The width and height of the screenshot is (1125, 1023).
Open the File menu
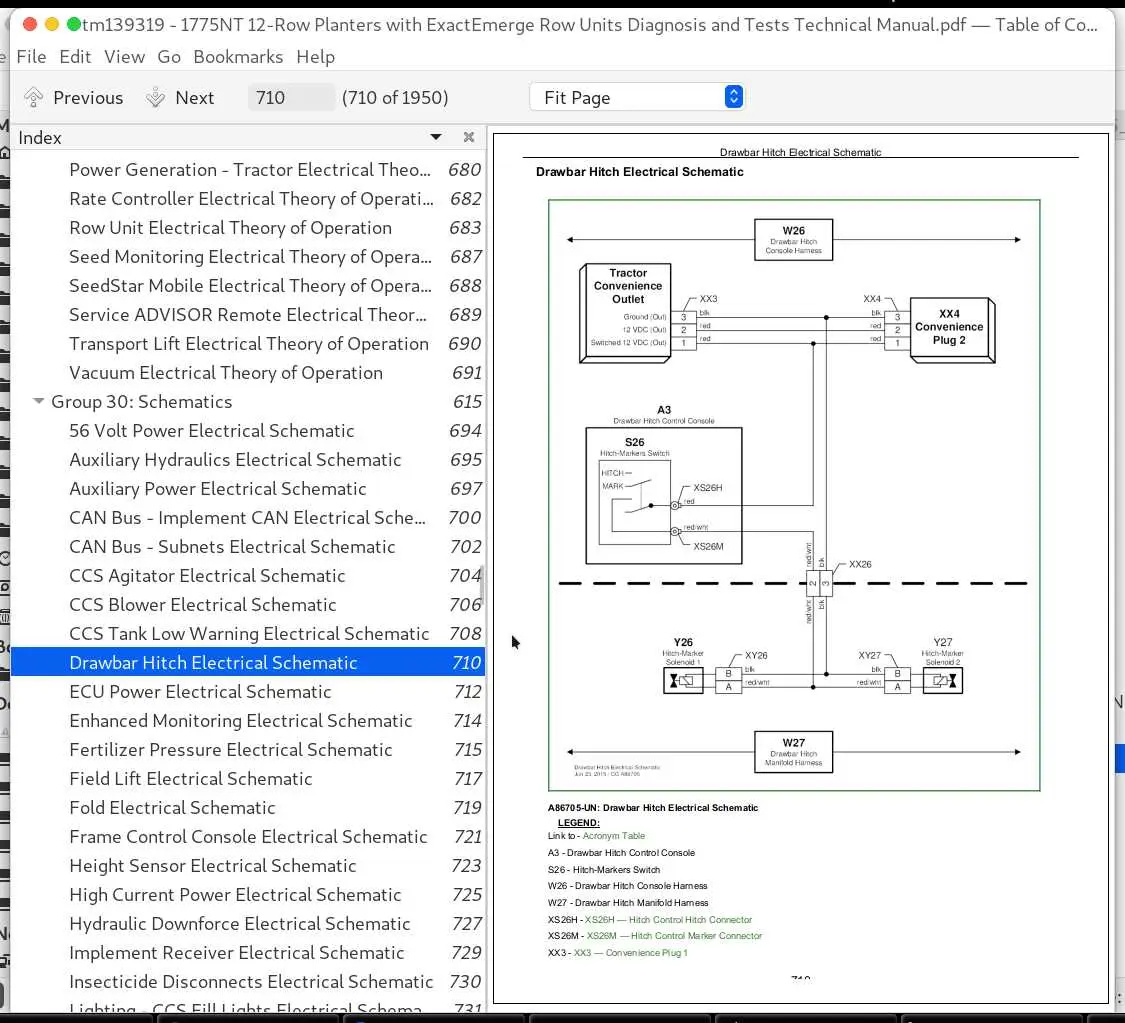[32, 57]
